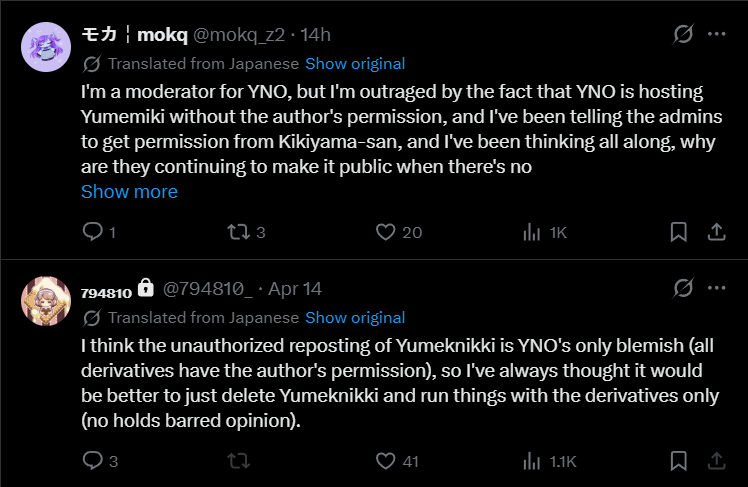Image resolution: width=748 pixels, height=487 pixels.
Task: View analytics of mokq's tweet
Action: (532, 232)
